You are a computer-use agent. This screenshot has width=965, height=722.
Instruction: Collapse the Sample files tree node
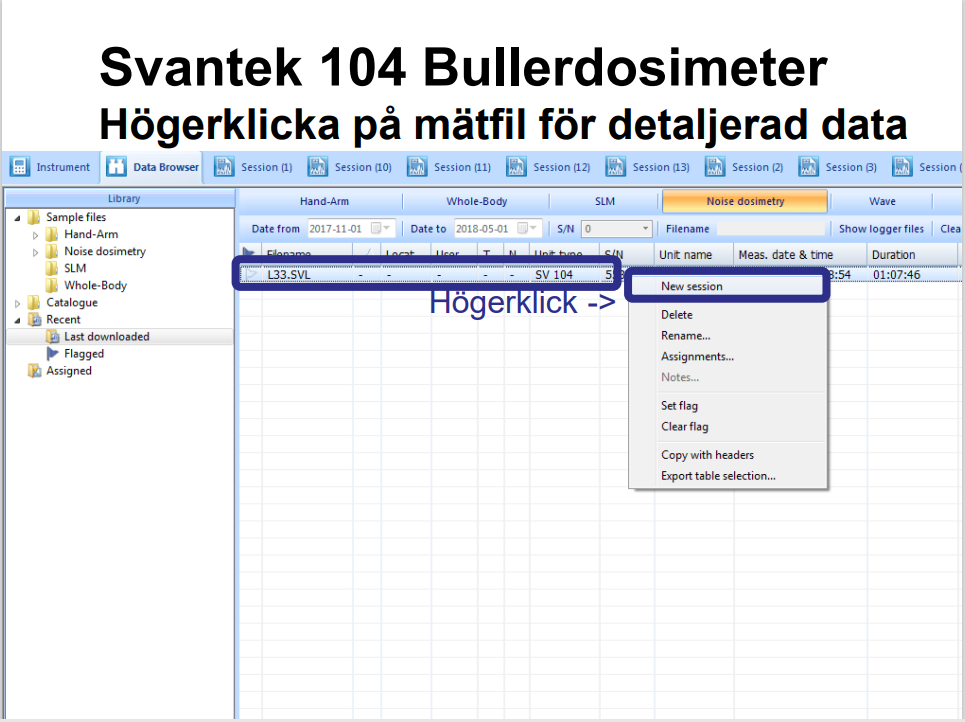point(18,218)
